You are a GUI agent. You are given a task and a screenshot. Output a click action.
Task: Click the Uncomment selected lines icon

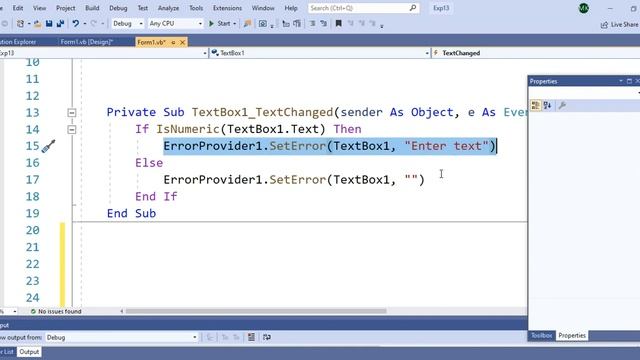(x=324, y=24)
